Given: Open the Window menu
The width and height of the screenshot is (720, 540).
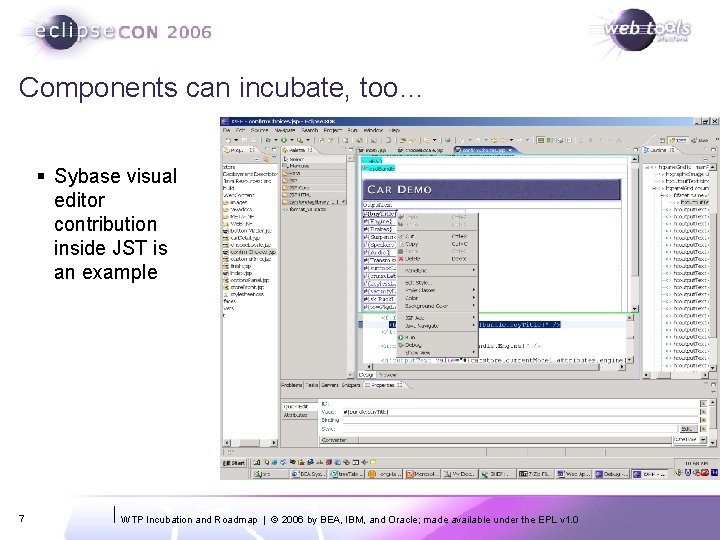Looking at the screenshot, I should click(x=373, y=130).
